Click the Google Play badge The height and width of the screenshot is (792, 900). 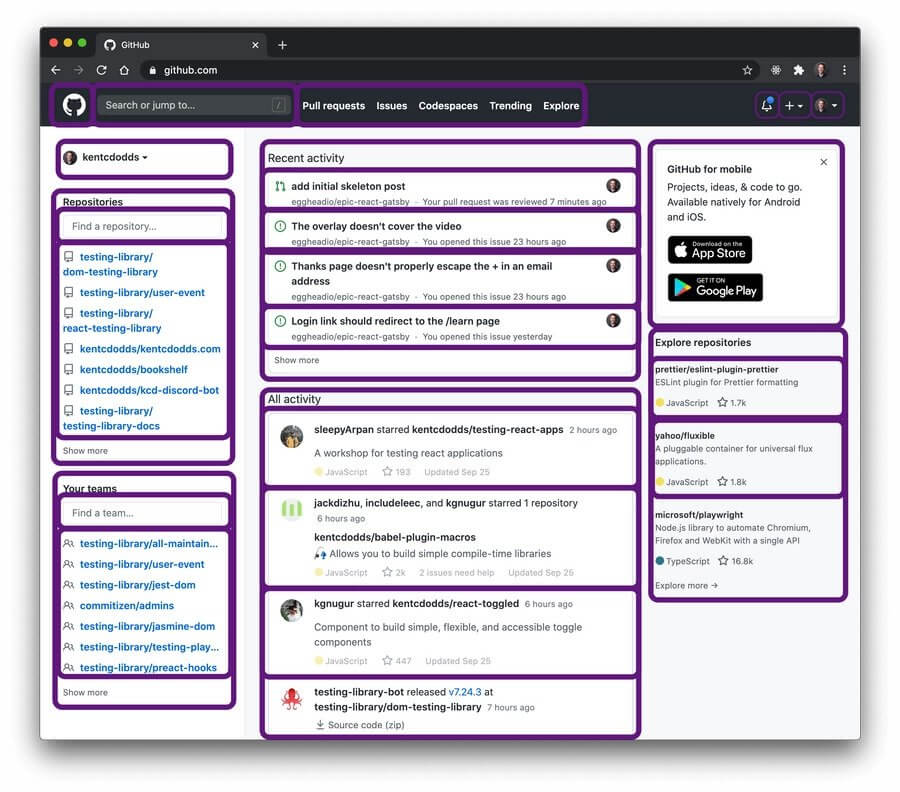[715, 287]
